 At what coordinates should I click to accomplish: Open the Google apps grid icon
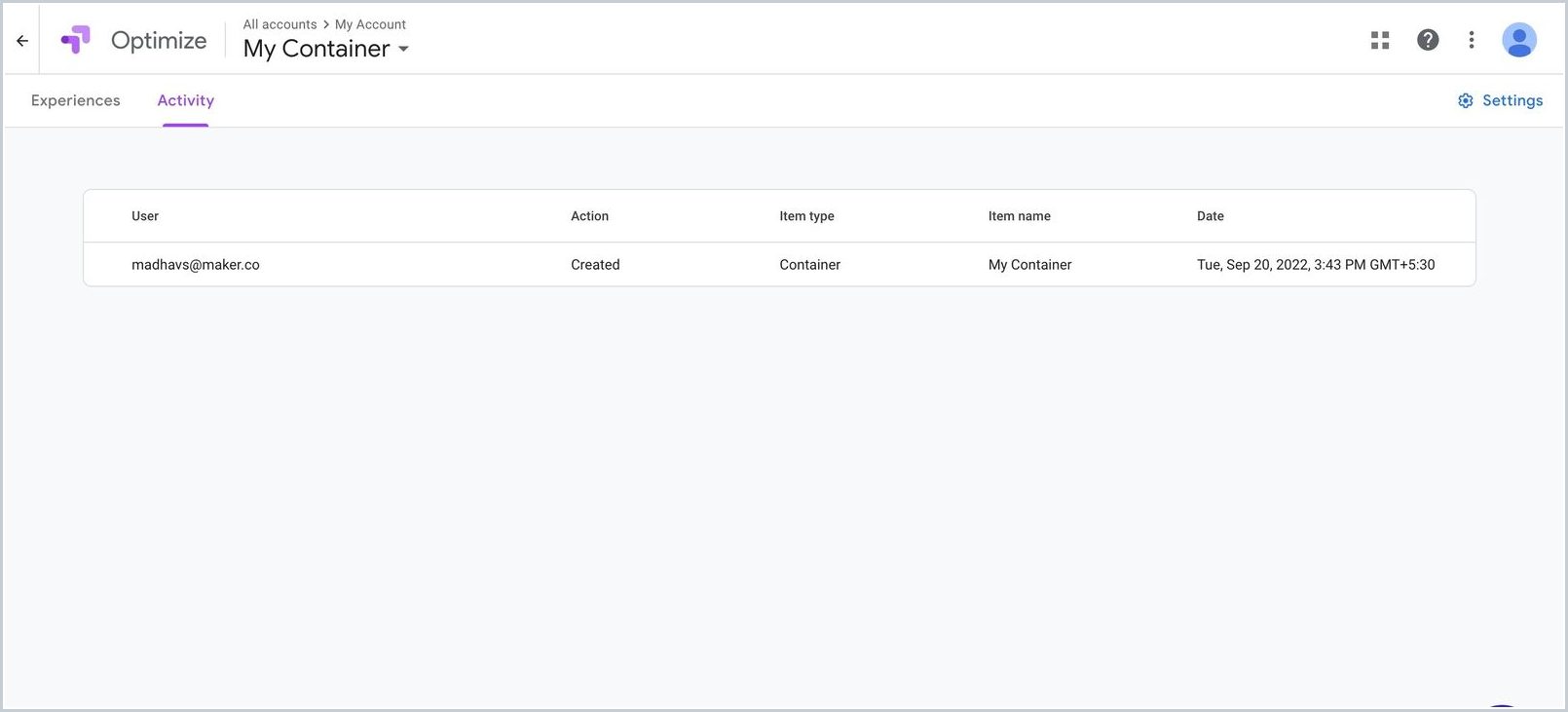pos(1380,40)
